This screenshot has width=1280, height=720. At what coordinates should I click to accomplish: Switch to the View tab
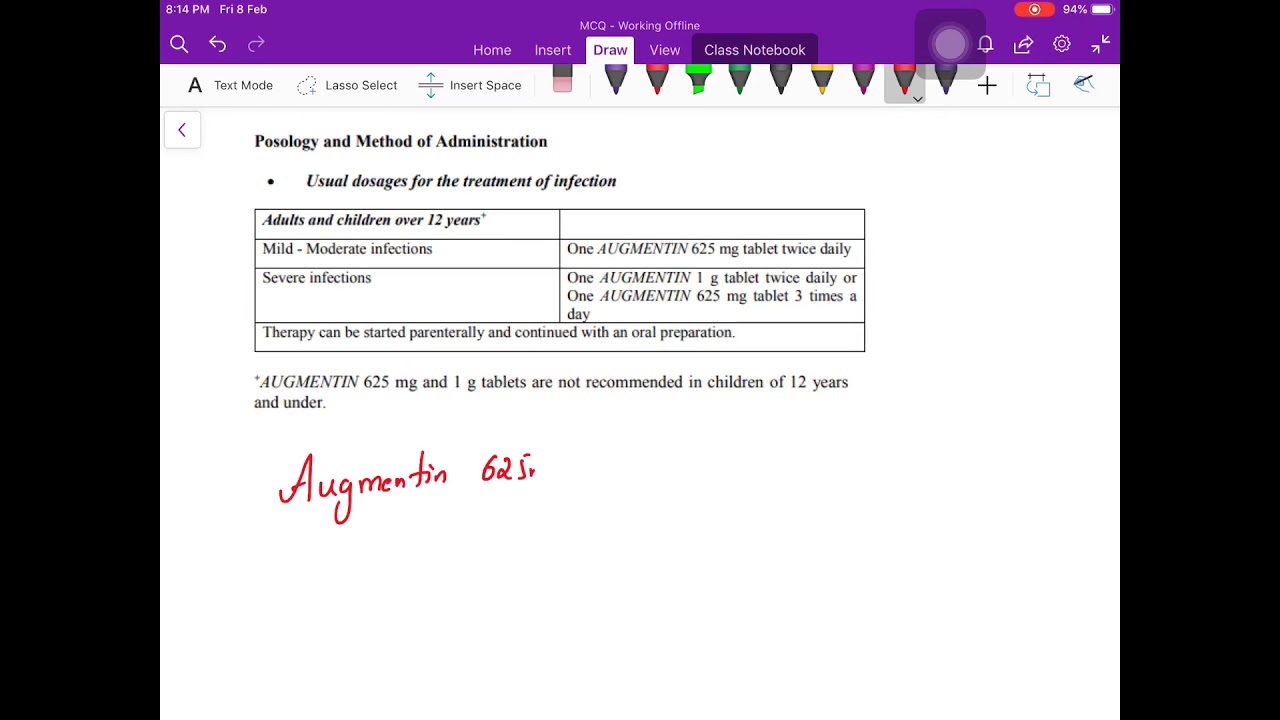[665, 50]
